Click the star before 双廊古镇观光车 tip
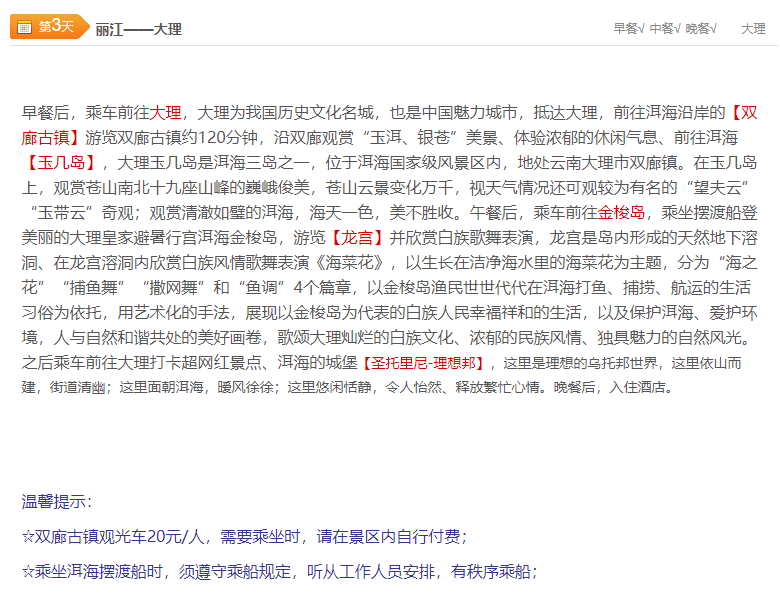The width and height of the screenshot is (780, 600). tap(28, 537)
